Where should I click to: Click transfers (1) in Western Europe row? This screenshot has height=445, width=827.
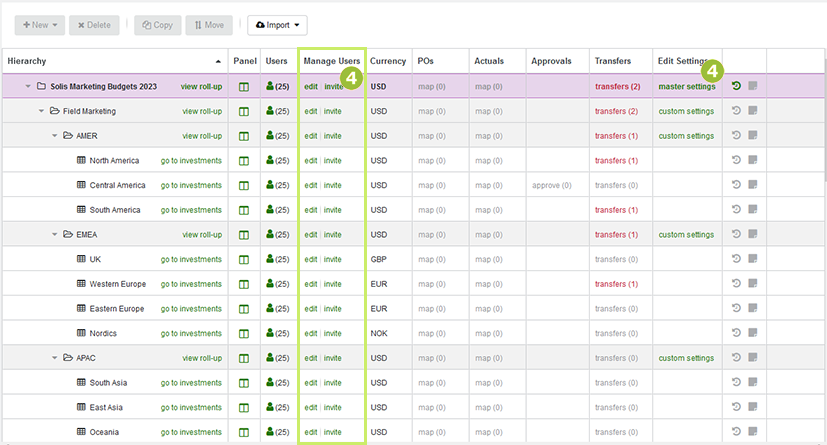(x=617, y=284)
